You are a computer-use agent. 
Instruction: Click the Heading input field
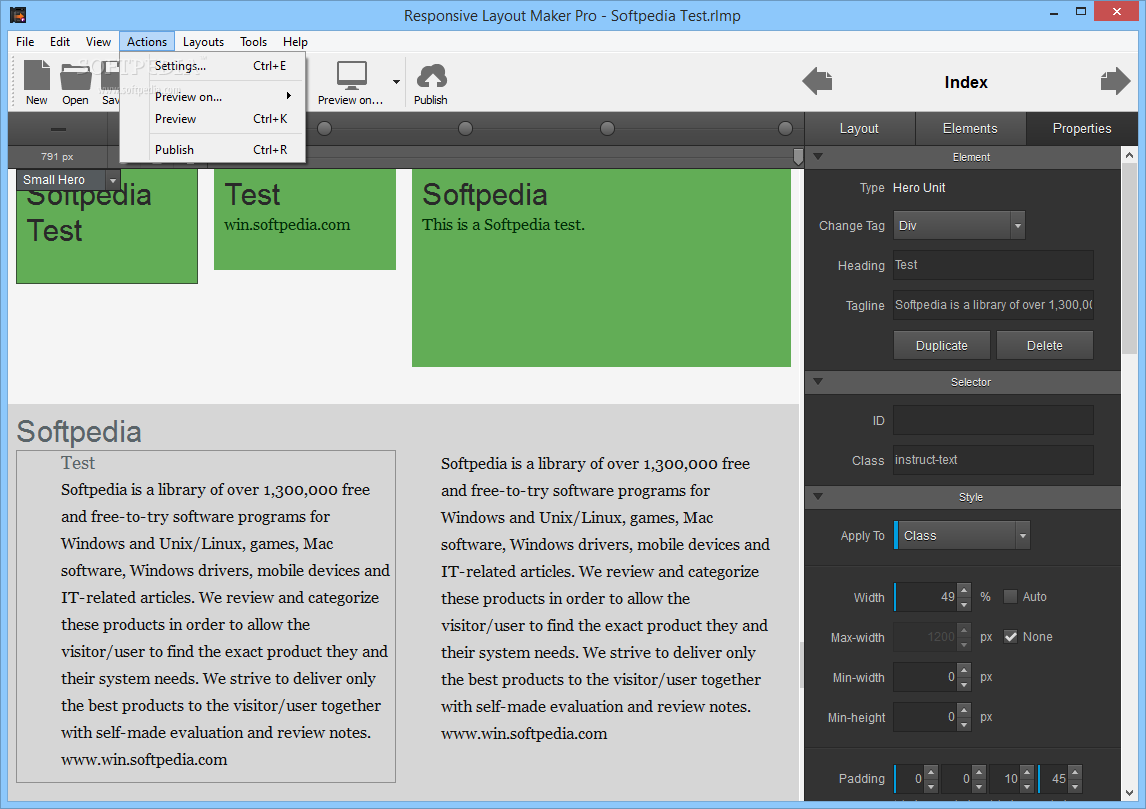pos(993,265)
